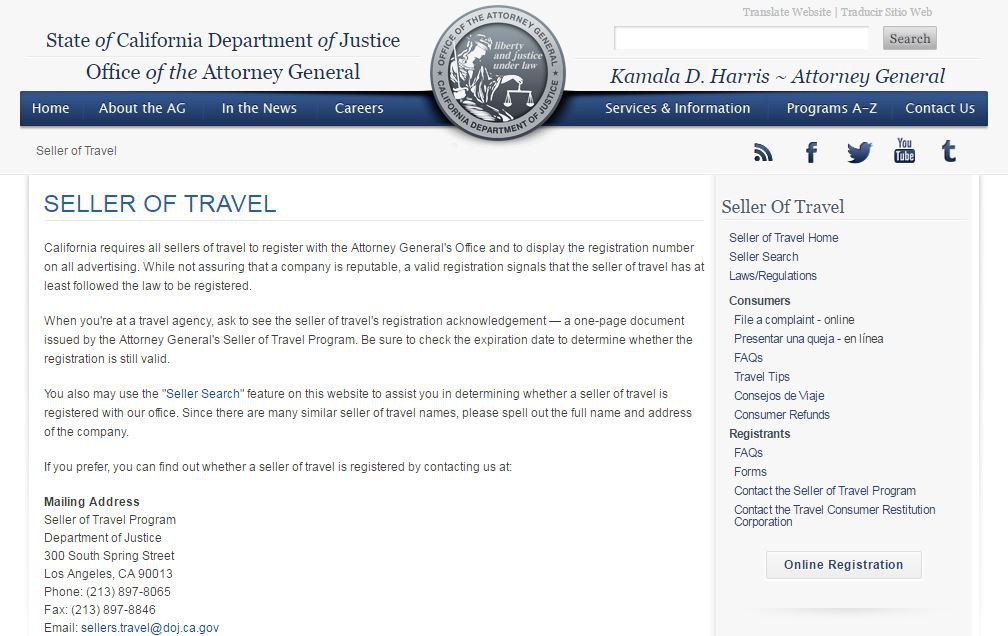This screenshot has width=1008, height=636.
Task: Click the sellers.travel@doj.ca.gov email link
Action: click(x=150, y=628)
